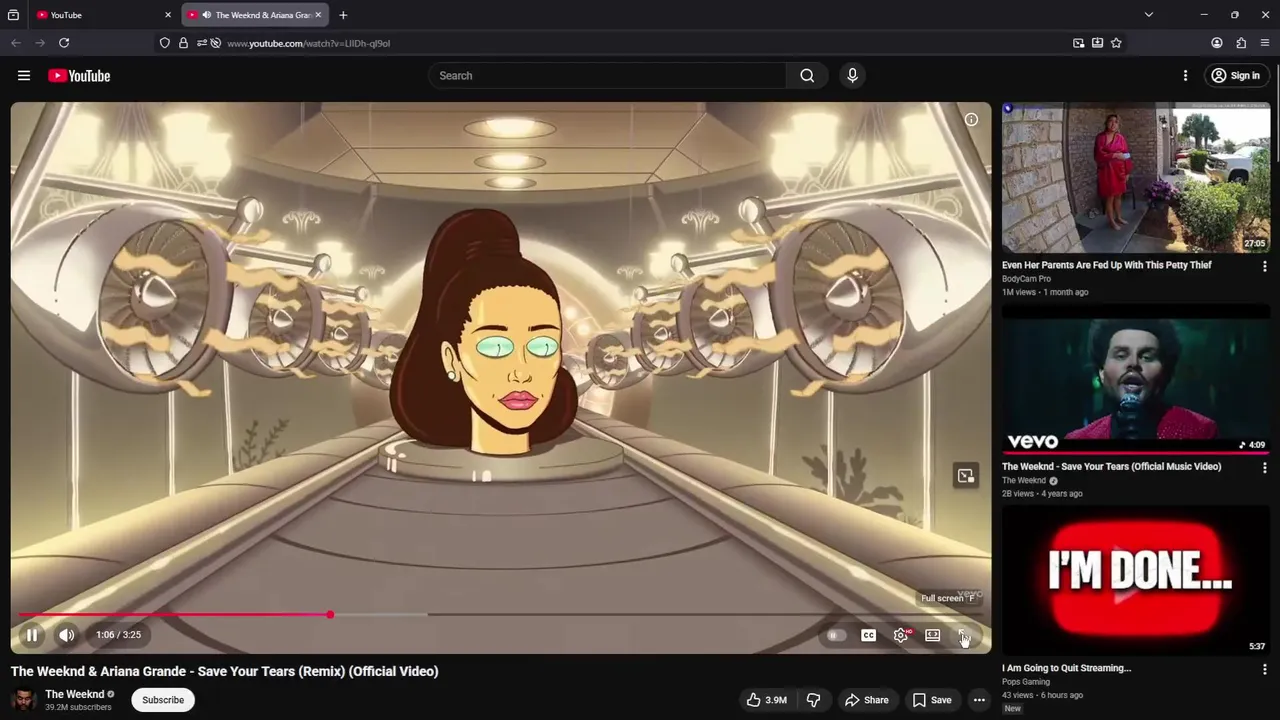
Task: Click the expand overlay icon on video
Action: pos(965,476)
